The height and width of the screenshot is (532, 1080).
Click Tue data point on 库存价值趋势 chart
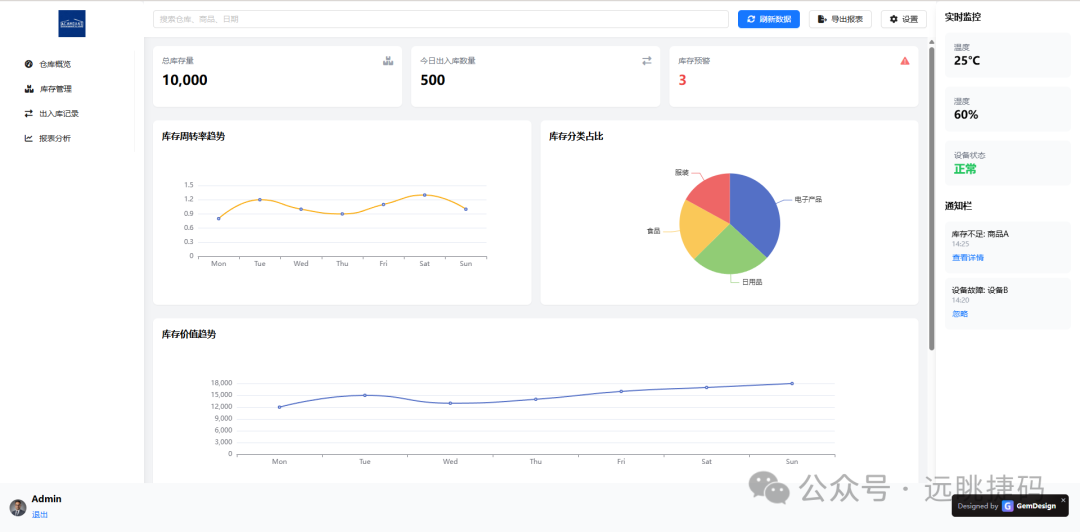(x=365, y=395)
